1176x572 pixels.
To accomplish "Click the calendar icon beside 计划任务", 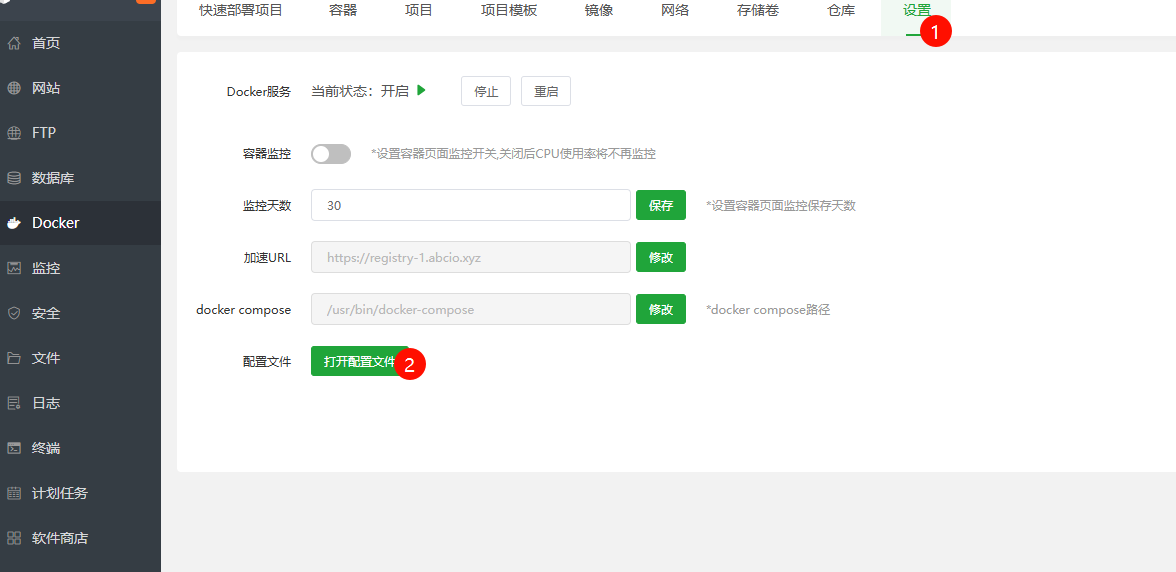I will pyautogui.click(x=14, y=493).
